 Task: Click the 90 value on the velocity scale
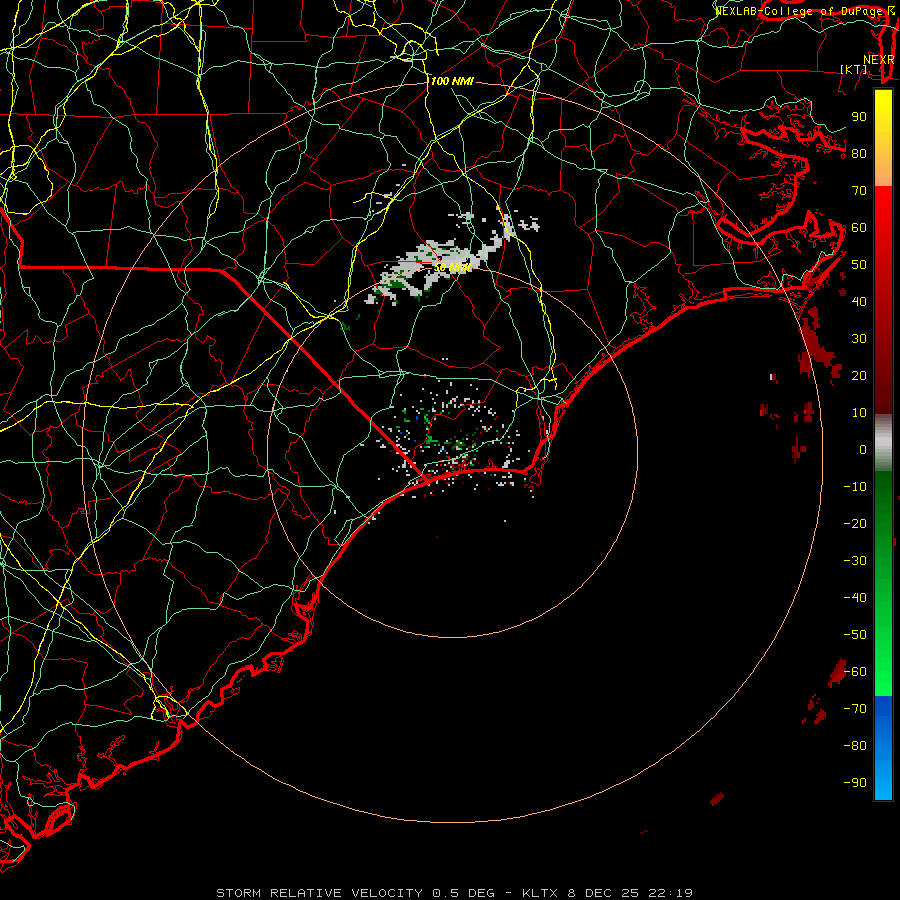(x=859, y=117)
